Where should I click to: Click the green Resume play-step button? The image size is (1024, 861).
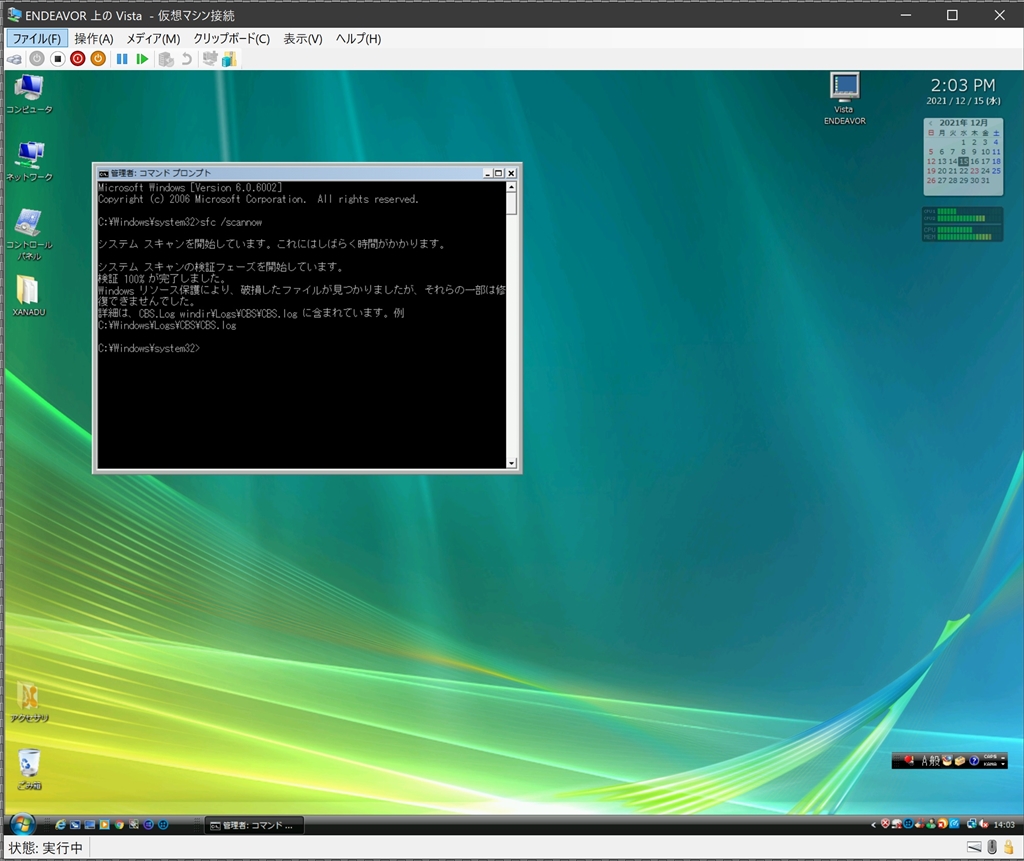(x=142, y=59)
